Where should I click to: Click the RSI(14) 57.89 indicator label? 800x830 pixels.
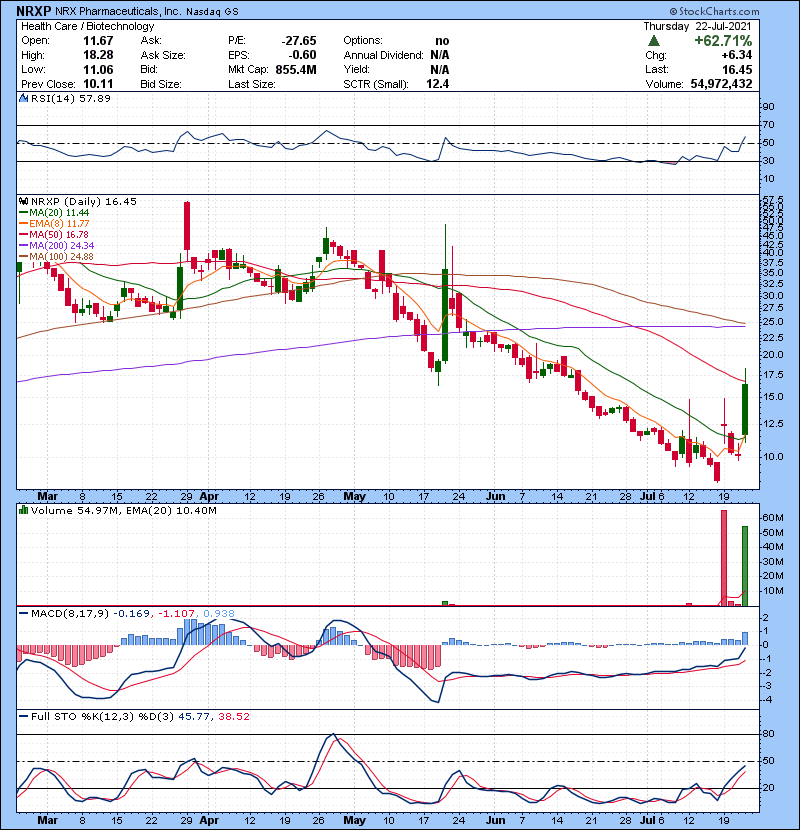pyautogui.click(x=71, y=98)
